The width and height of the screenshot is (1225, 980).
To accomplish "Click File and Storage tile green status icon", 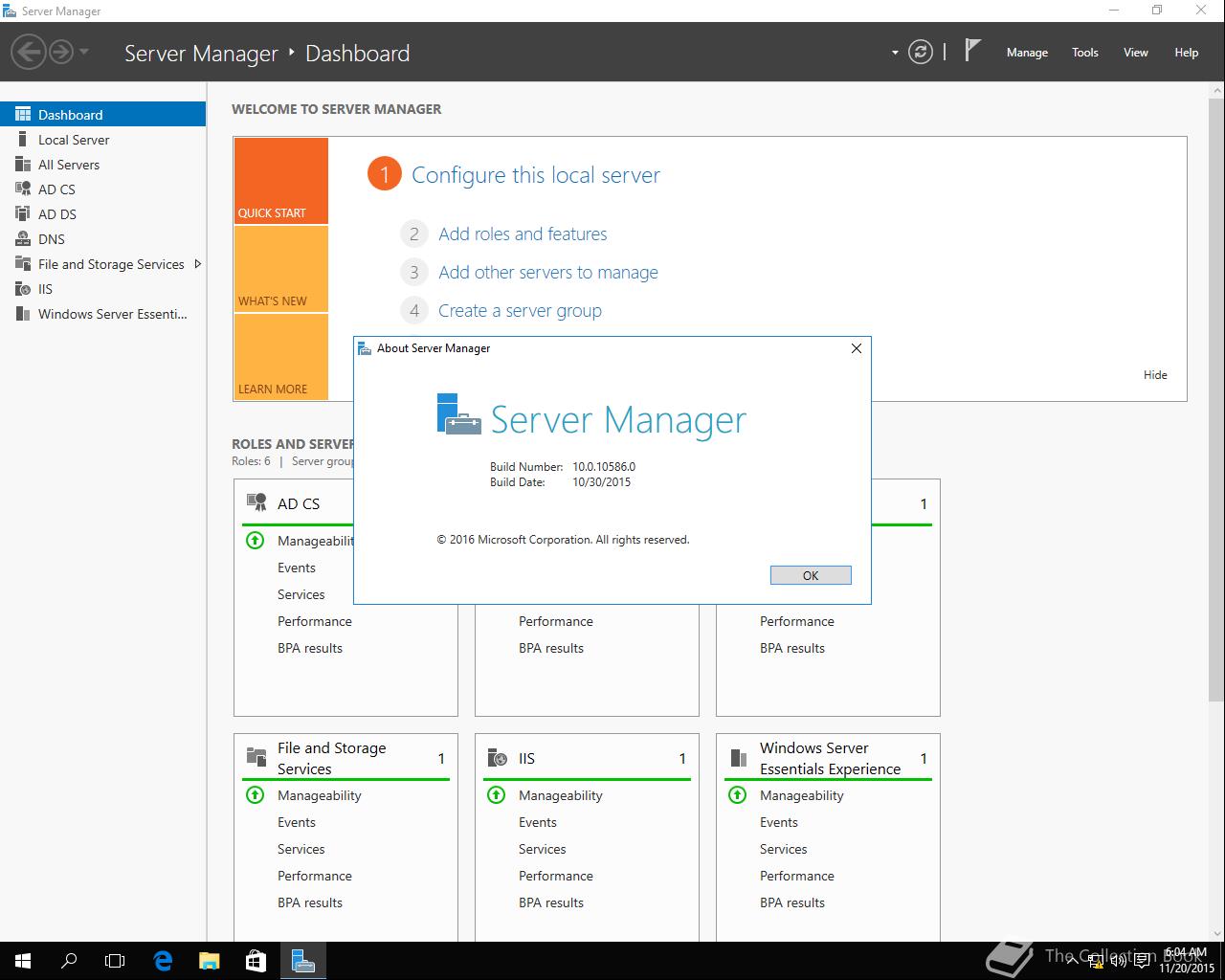I will coord(255,794).
